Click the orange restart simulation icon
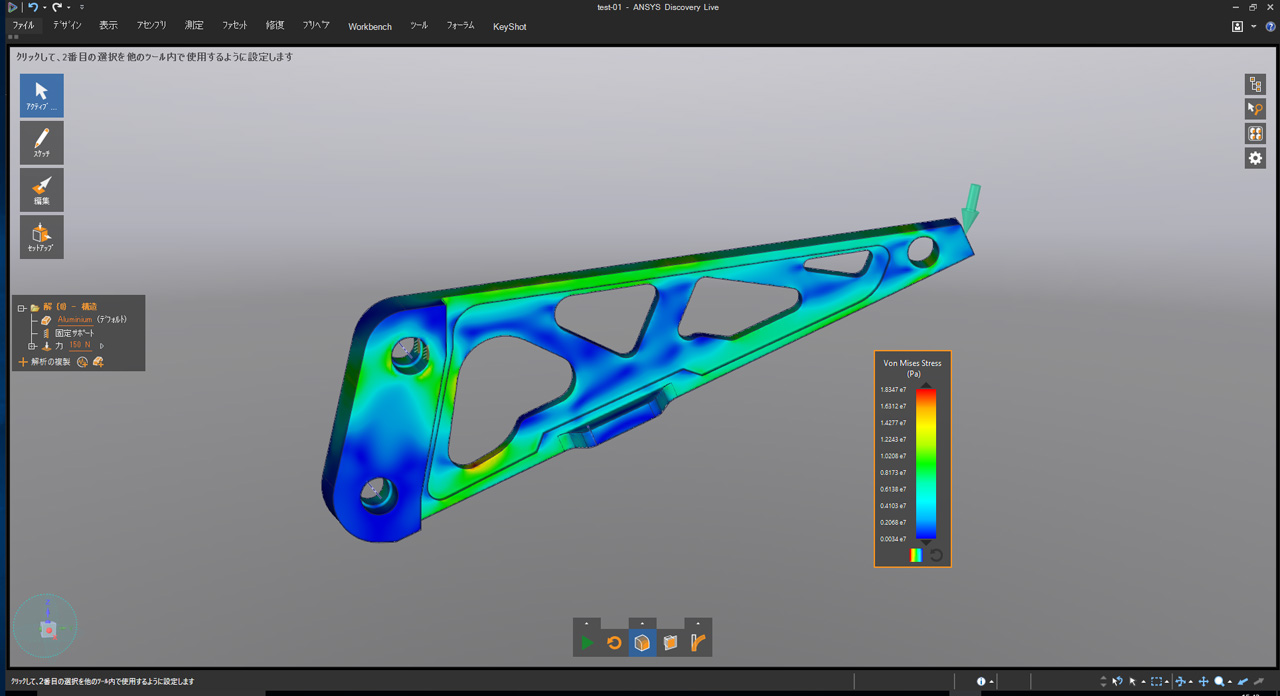Image resolution: width=1280 pixels, height=696 pixels. 614,643
